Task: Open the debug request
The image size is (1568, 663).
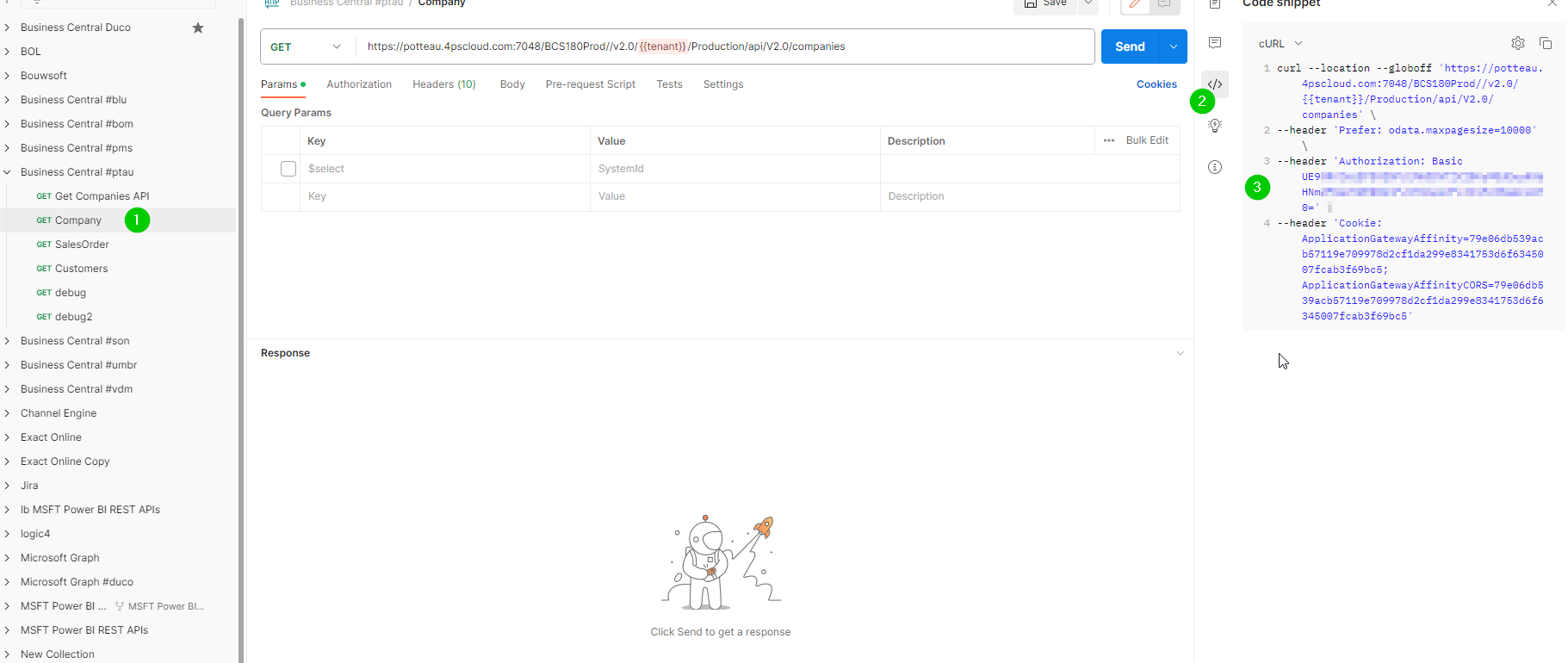Action: tap(71, 293)
